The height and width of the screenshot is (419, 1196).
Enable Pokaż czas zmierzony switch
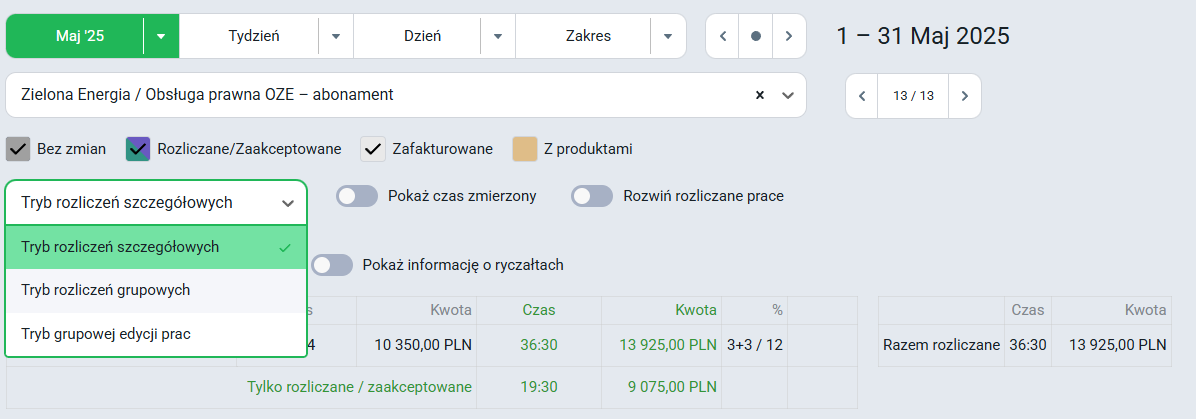357,196
